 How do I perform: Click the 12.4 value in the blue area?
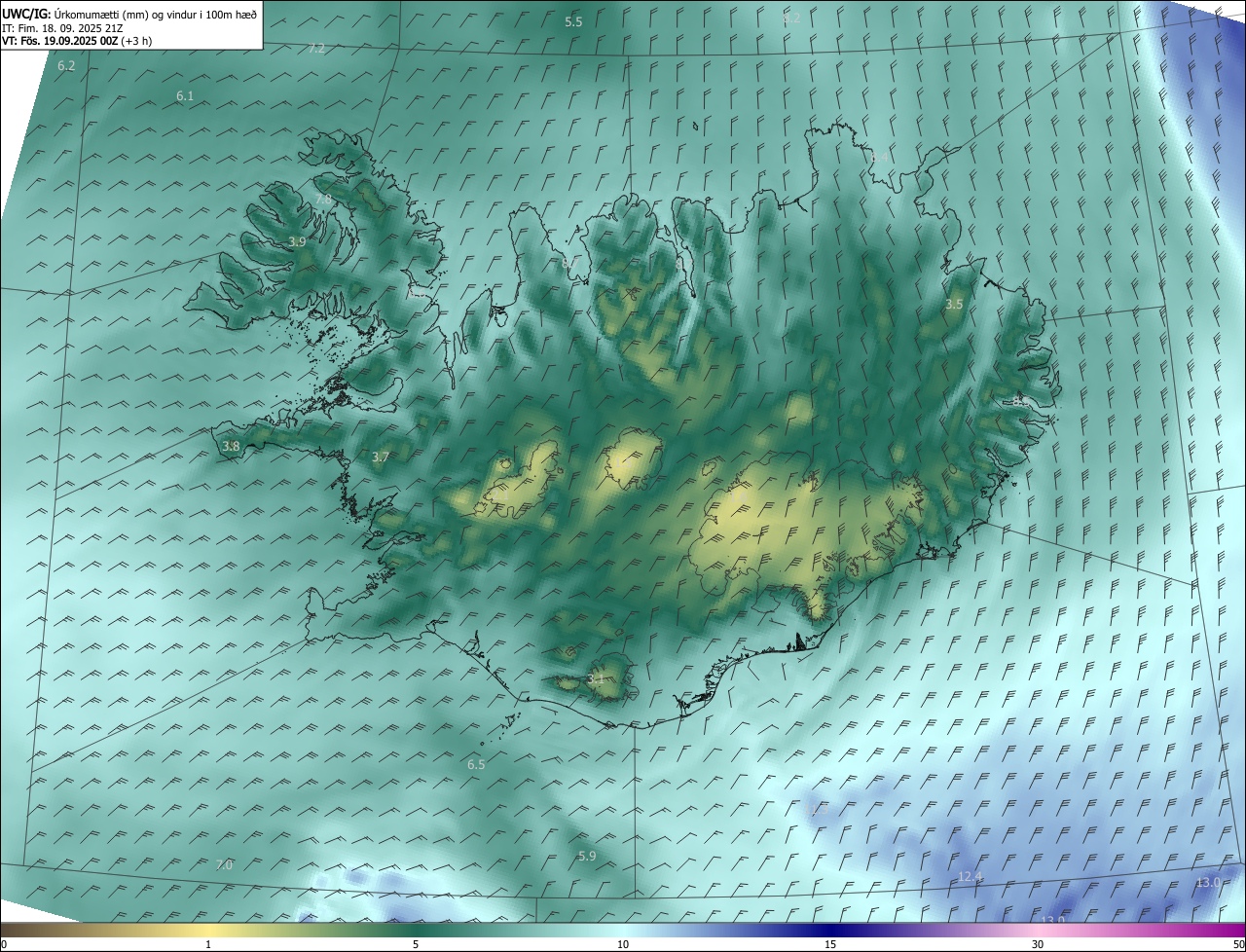[x=971, y=877]
